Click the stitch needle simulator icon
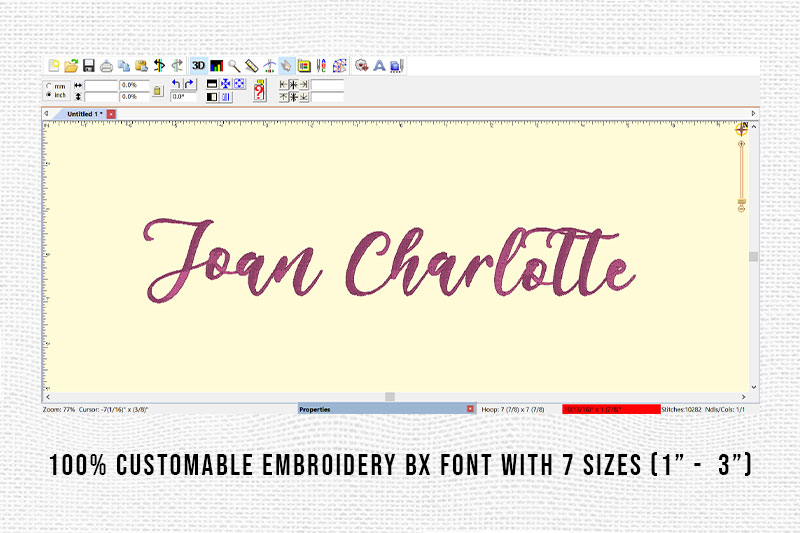800x533 pixels. pyautogui.click(x=269, y=66)
